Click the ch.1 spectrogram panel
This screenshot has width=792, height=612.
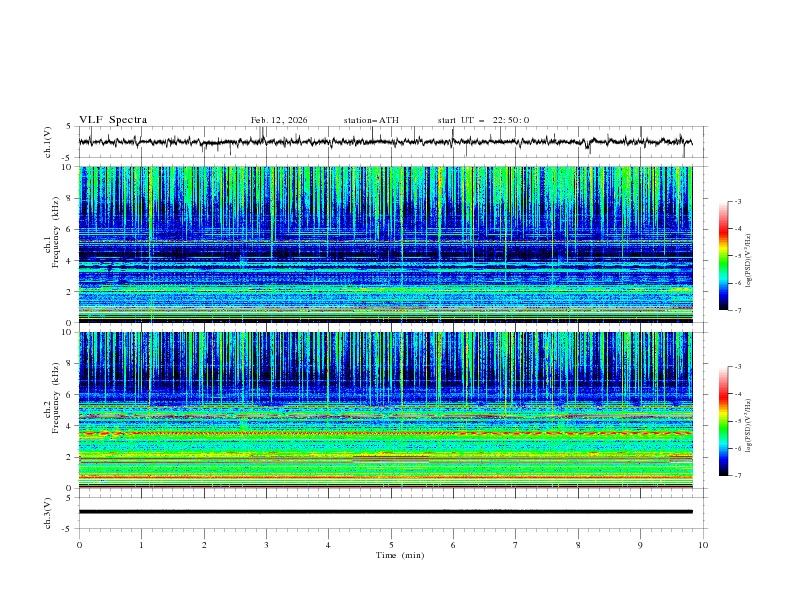coord(390,244)
